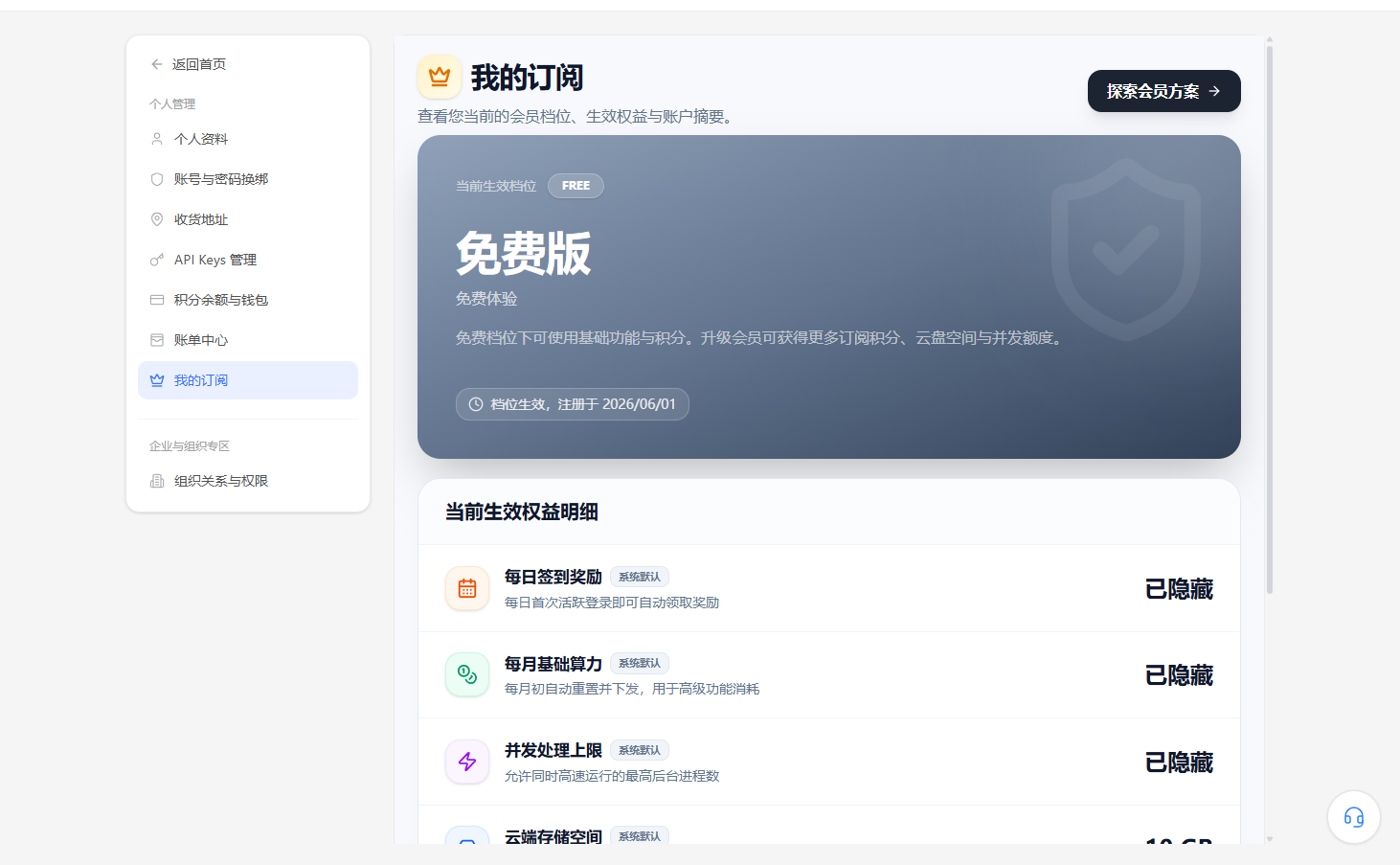Viewport: 1400px width, 865px height.
Task: Click the 当前生效权益明细 heading
Action: coord(522,512)
